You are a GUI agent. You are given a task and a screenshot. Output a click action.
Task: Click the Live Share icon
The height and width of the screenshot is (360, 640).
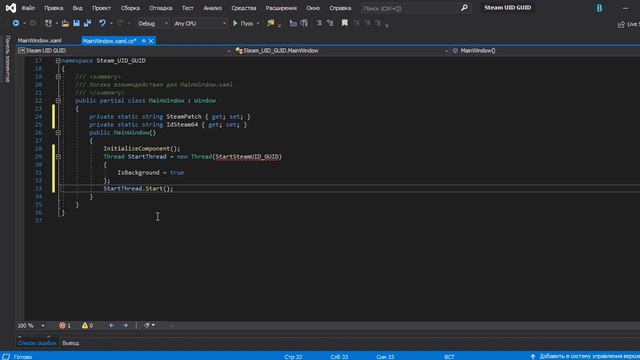[621, 24]
